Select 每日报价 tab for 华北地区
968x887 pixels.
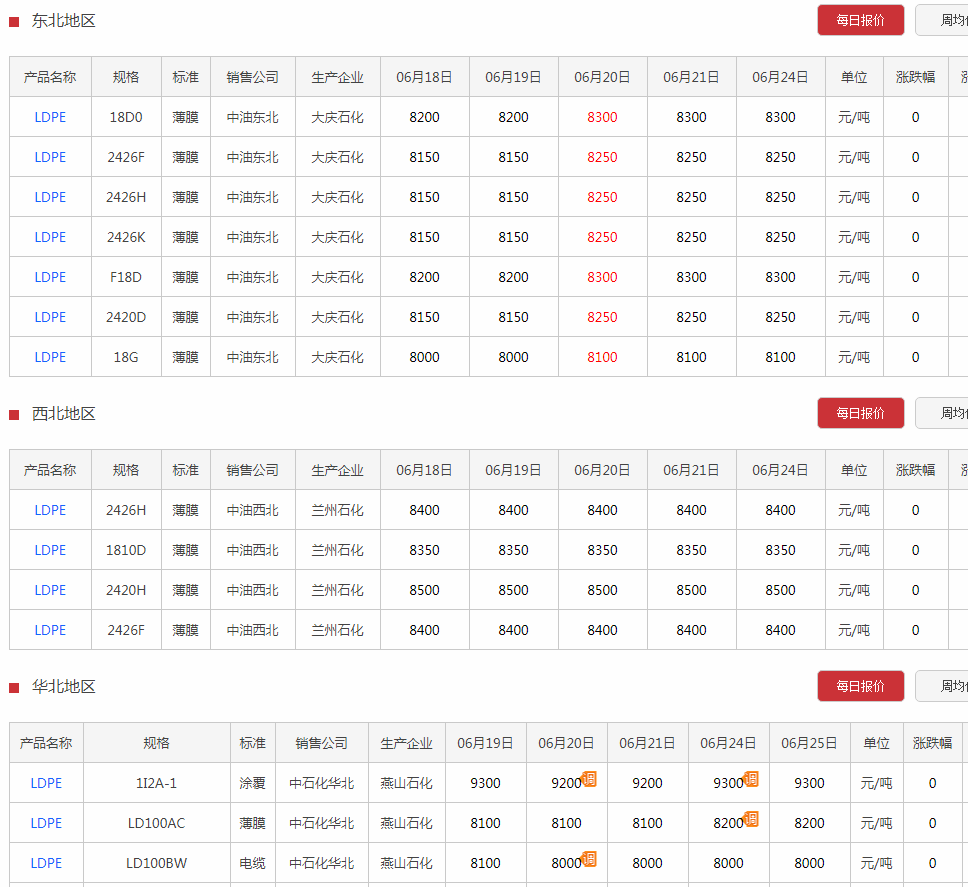pyautogui.click(x=860, y=686)
